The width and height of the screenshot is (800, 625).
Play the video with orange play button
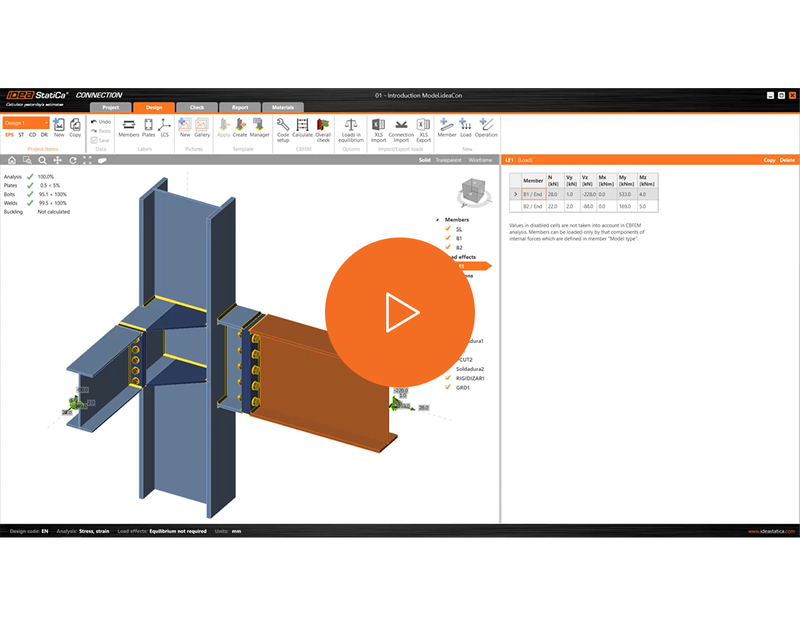point(400,312)
